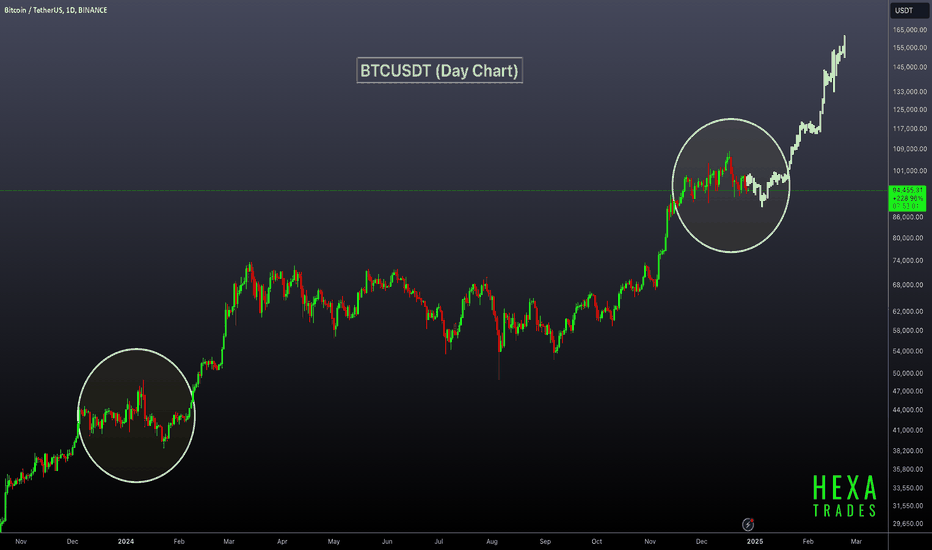
Task: Click the 80,000.00 price axis label
Action: [909, 238]
